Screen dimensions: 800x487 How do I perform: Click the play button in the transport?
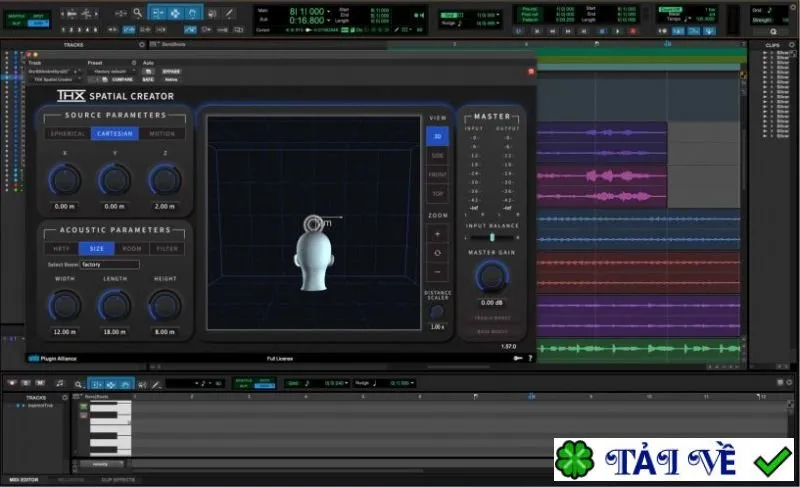click(617, 31)
